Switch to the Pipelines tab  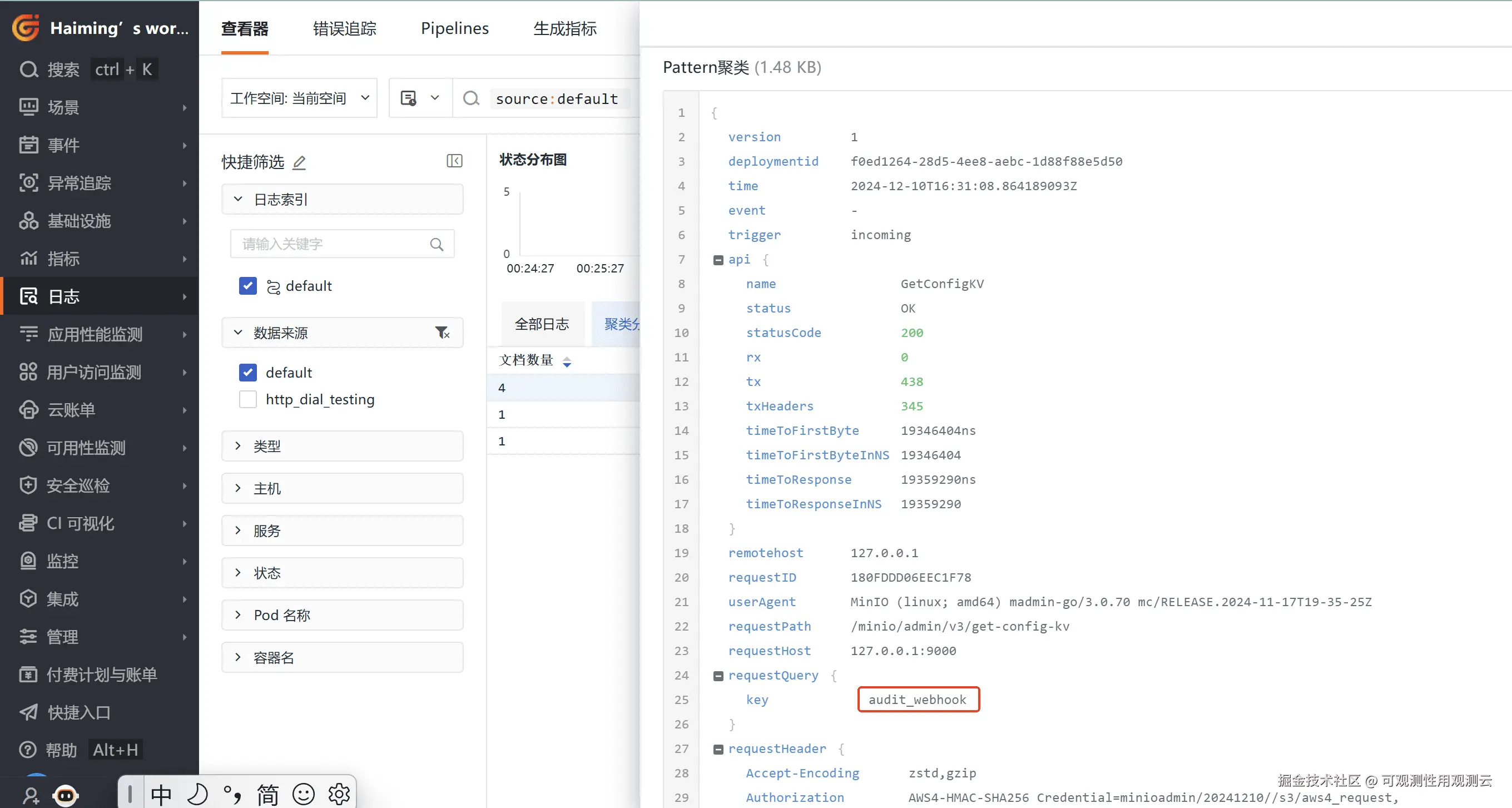454,28
